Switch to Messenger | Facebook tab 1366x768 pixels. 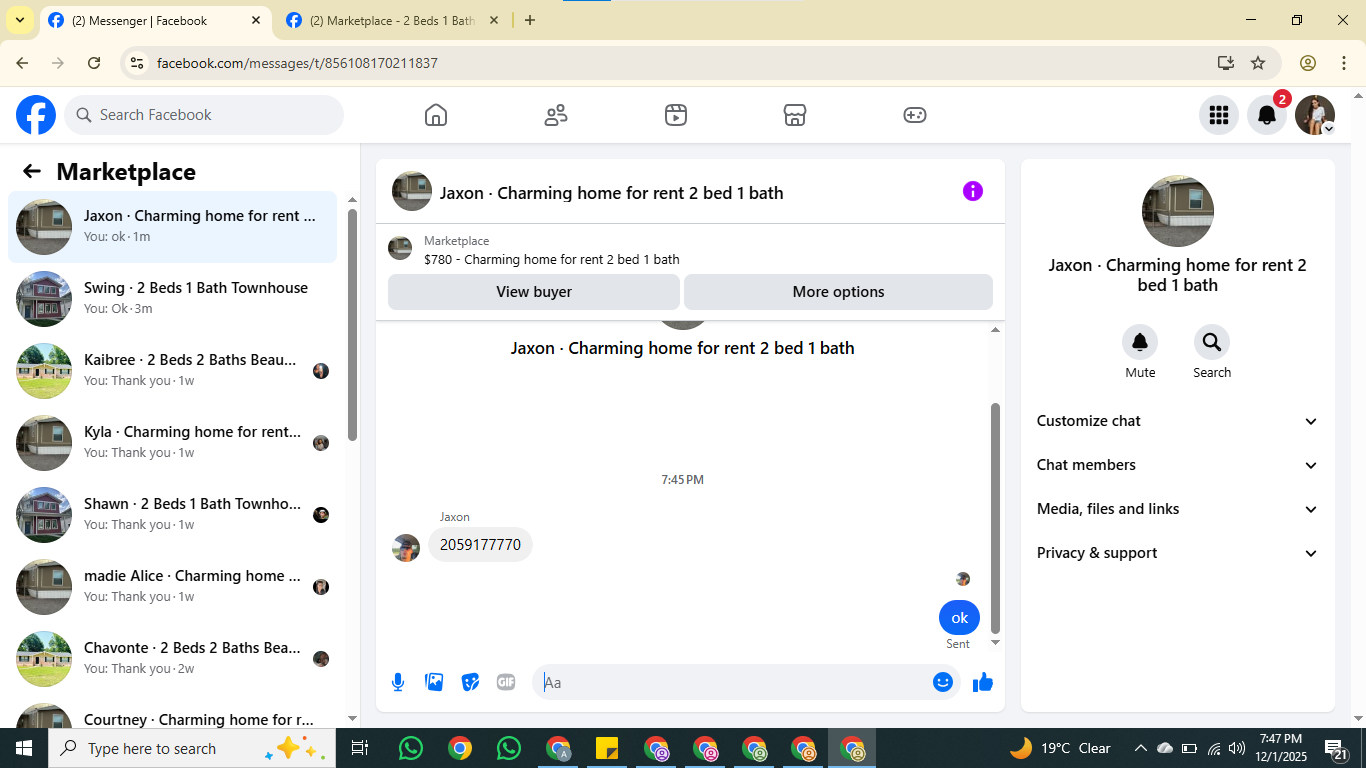(x=155, y=20)
